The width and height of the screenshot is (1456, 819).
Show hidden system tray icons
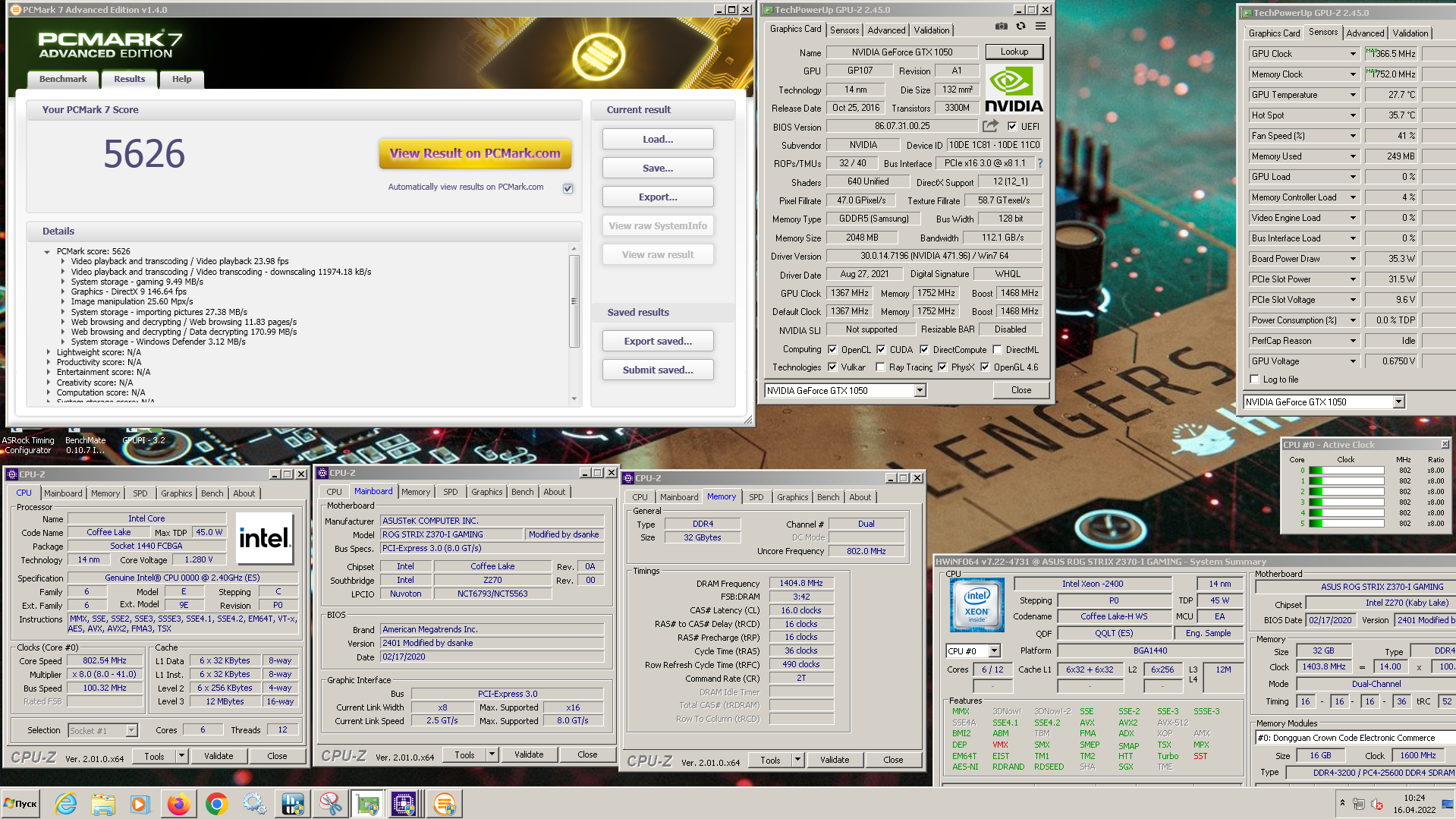[1342, 803]
